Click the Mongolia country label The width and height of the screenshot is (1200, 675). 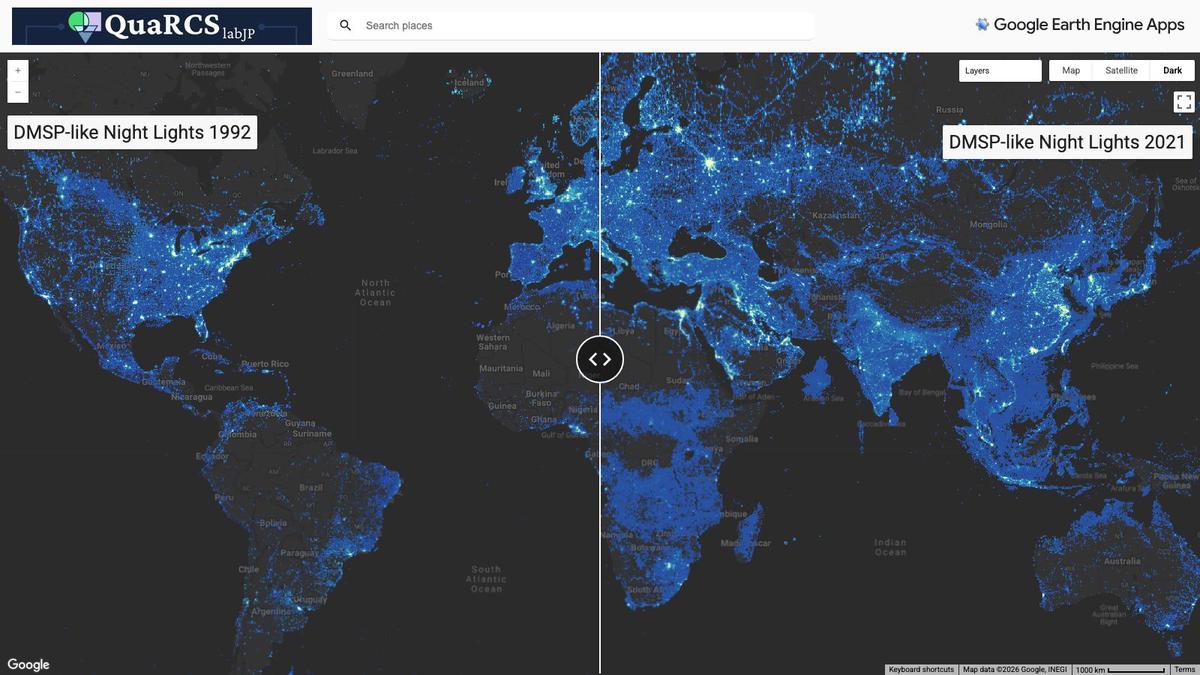tap(989, 225)
